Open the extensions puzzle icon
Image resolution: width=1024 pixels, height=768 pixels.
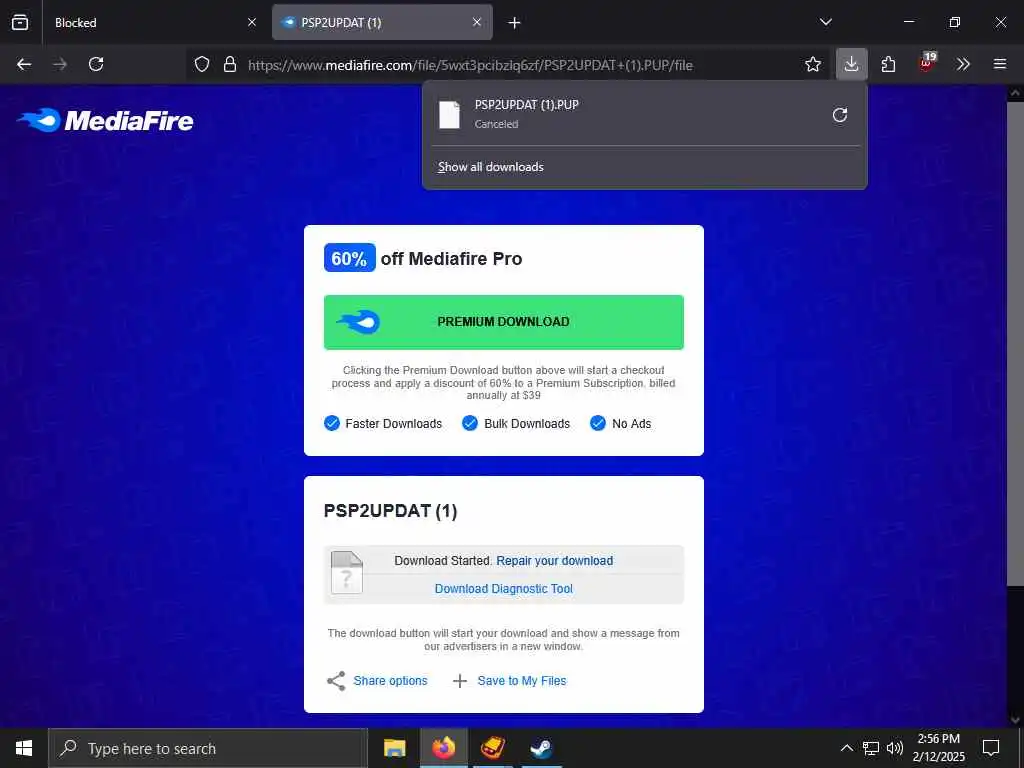tap(888, 64)
